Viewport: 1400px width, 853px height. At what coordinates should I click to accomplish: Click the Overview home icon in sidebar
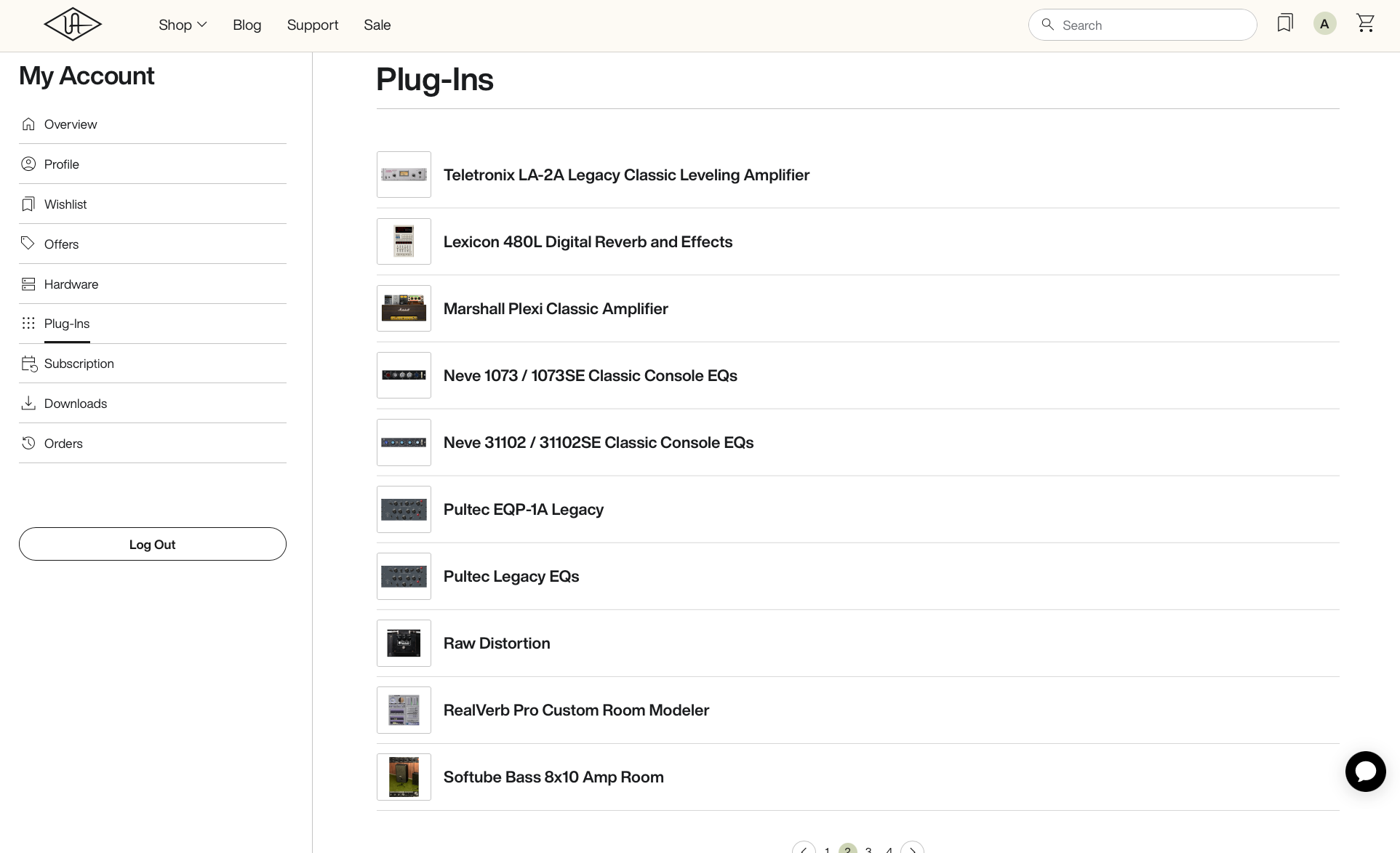click(28, 124)
